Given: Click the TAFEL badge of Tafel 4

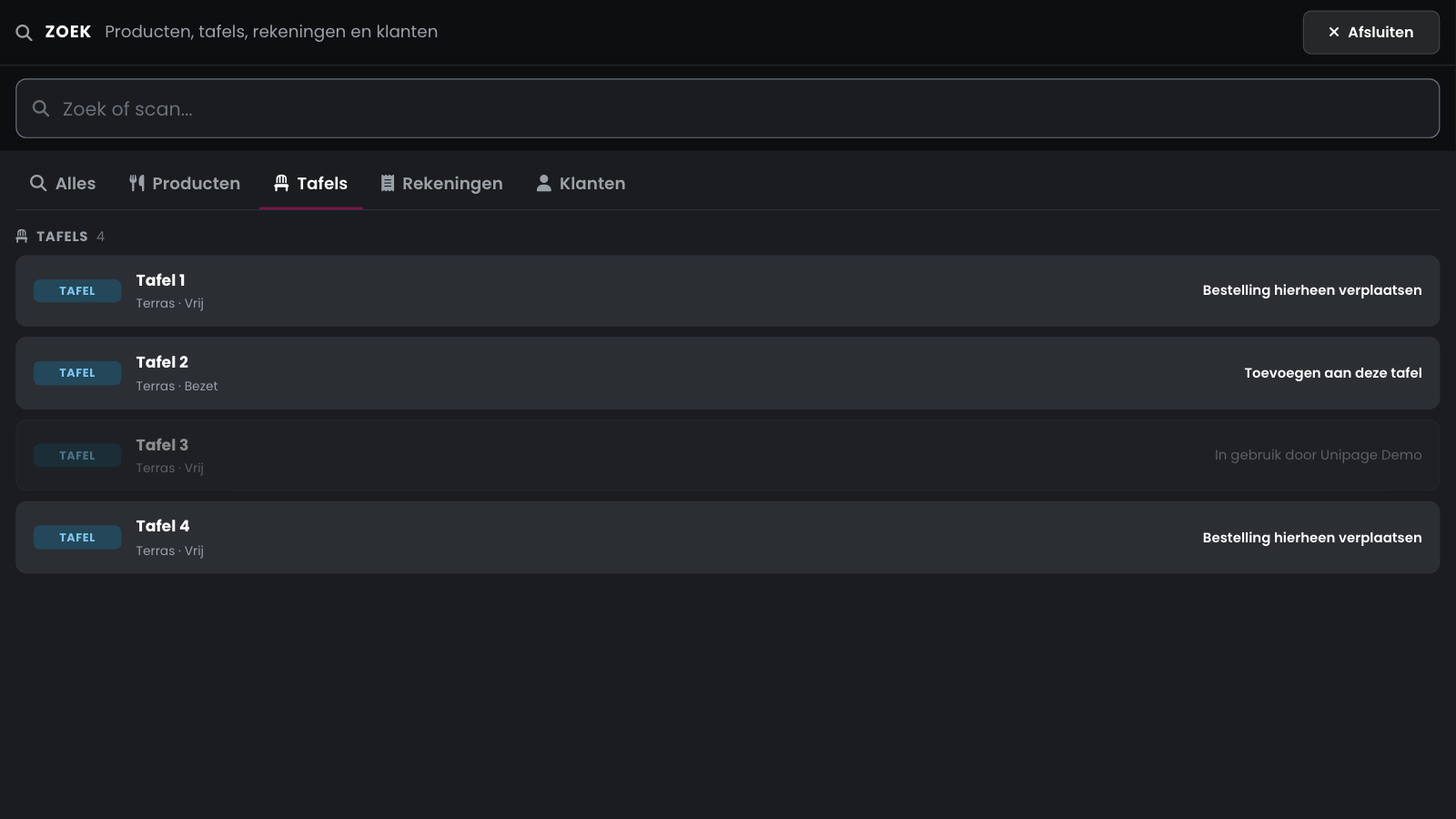Looking at the screenshot, I should 77,538.
